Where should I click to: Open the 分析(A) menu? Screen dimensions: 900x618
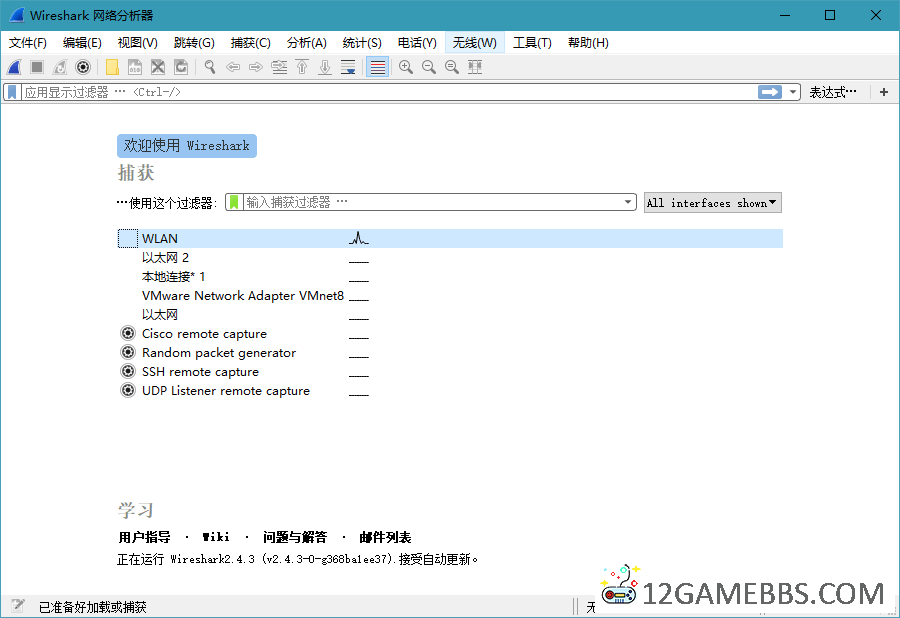(307, 42)
